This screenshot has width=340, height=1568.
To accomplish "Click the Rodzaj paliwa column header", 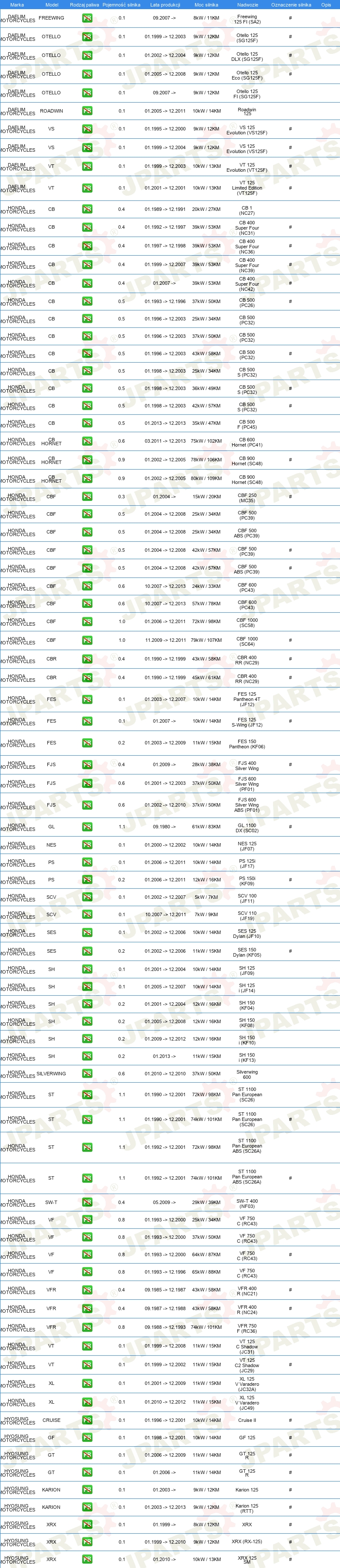I will click(84, 5).
